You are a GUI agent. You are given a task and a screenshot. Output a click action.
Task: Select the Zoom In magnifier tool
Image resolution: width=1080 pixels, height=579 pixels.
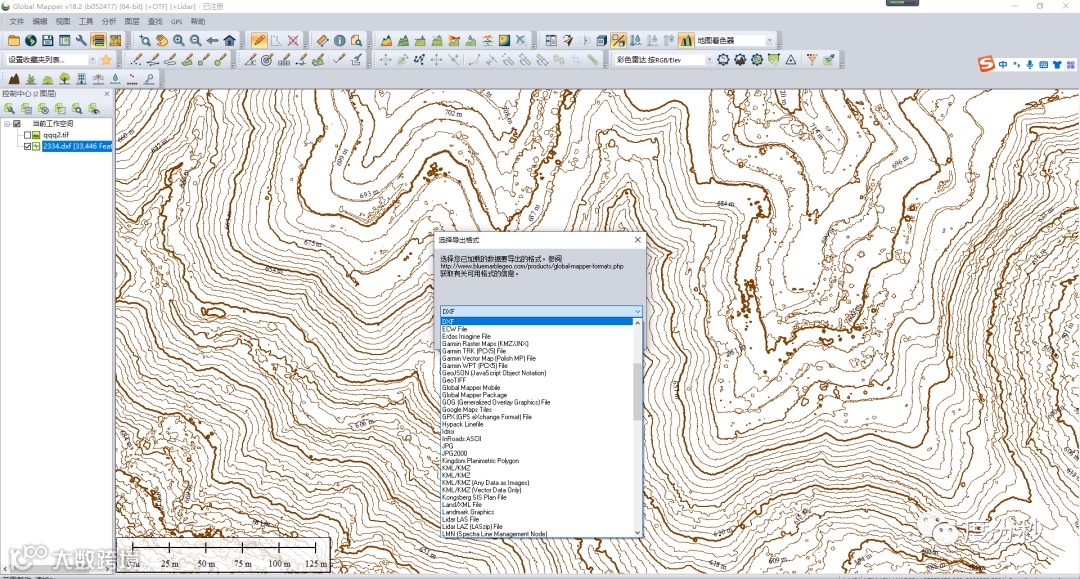click(178, 41)
